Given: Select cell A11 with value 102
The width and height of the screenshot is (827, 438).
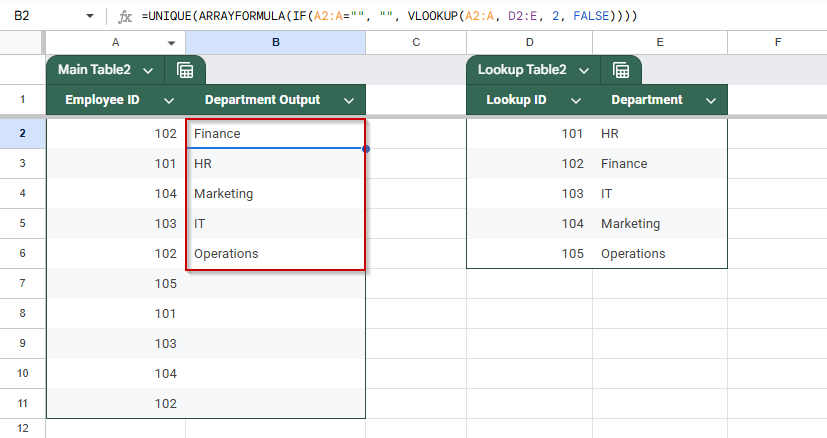Looking at the screenshot, I should coord(116,404).
